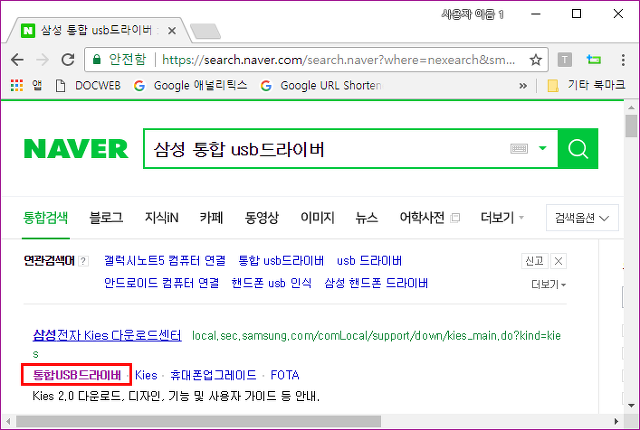The width and height of the screenshot is (640, 430).
Task: Switch to the 이미지 tab
Action: 317,218
